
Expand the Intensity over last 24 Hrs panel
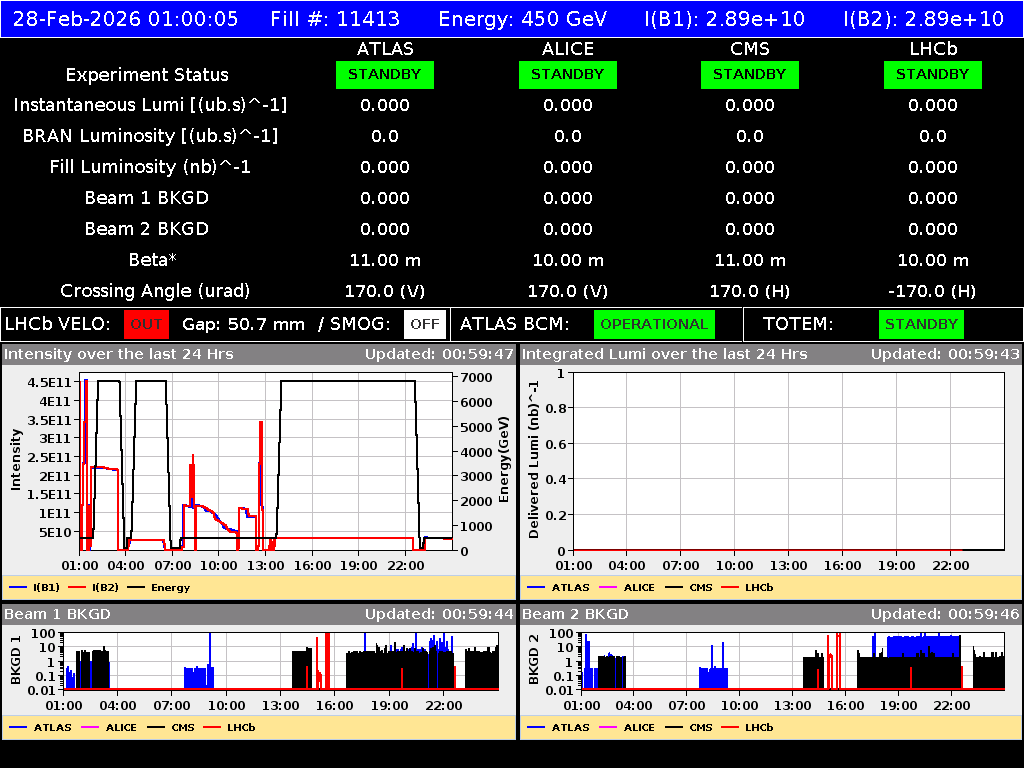(120, 353)
